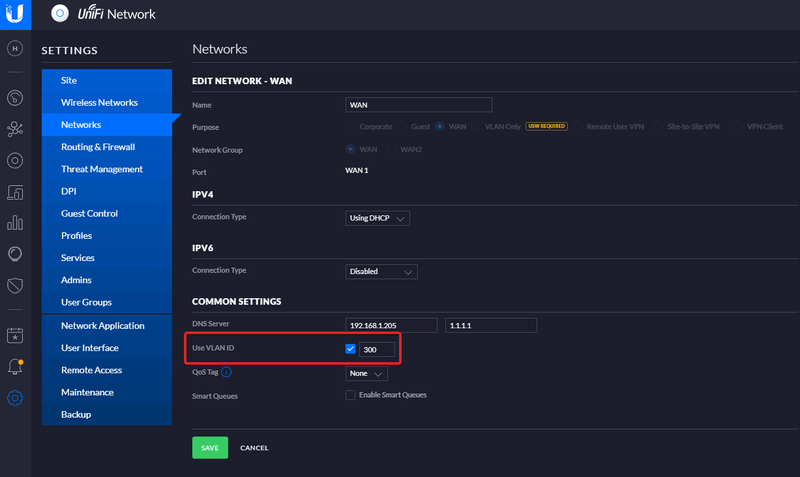Click the primary DNS Server field 192.168.1.205
The height and width of the screenshot is (477, 800).
click(x=391, y=325)
